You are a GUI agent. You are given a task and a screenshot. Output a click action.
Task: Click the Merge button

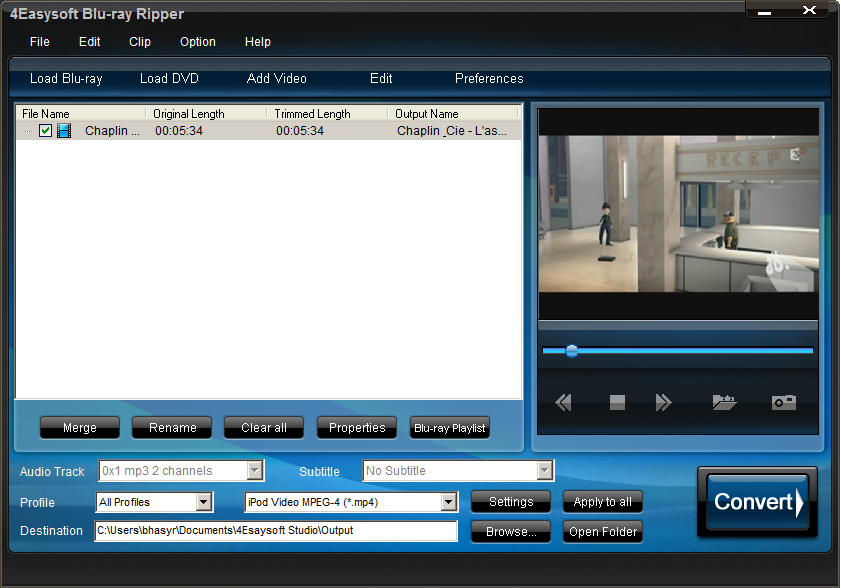point(80,428)
